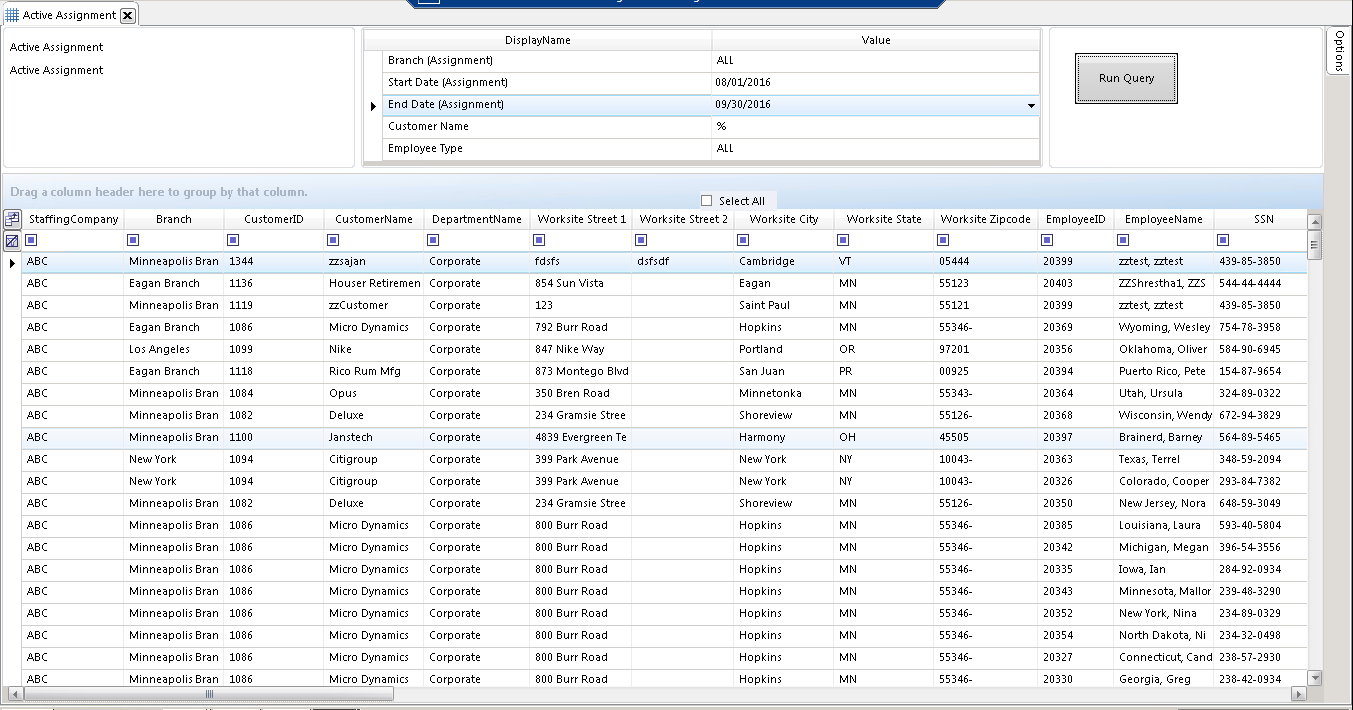Select the 'San Juan' worksite city cell
This screenshot has height=710, width=1353.
[x=784, y=371]
